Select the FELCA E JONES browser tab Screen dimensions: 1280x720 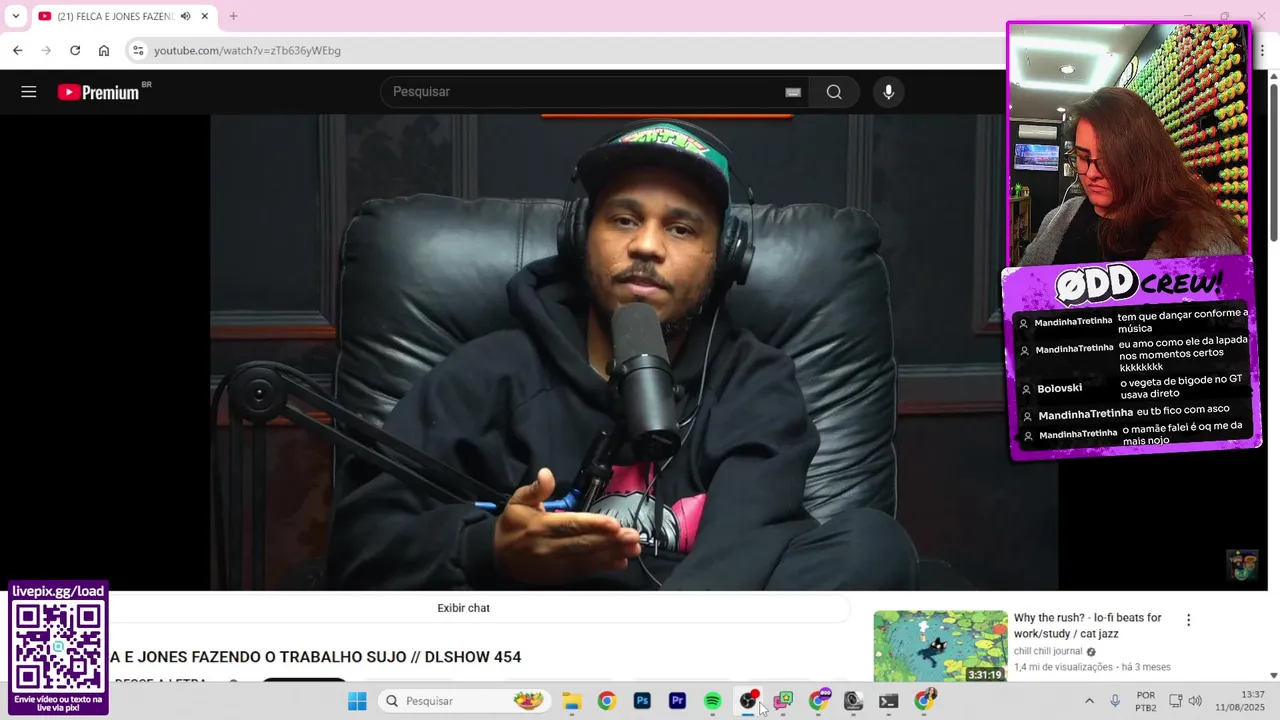click(122, 16)
